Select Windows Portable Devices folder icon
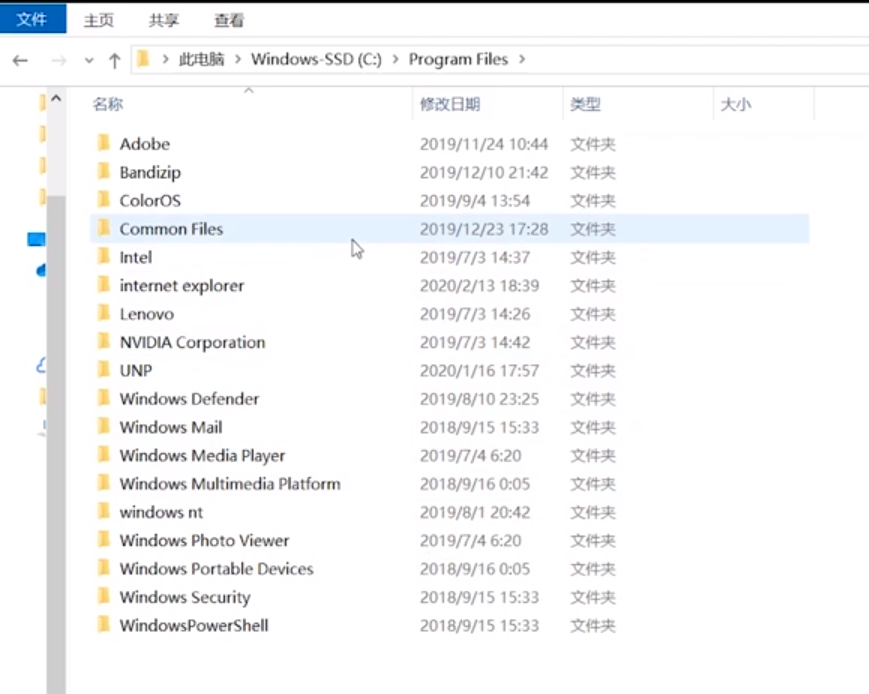This screenshot has width=869, height=694. tap(104, 568)
